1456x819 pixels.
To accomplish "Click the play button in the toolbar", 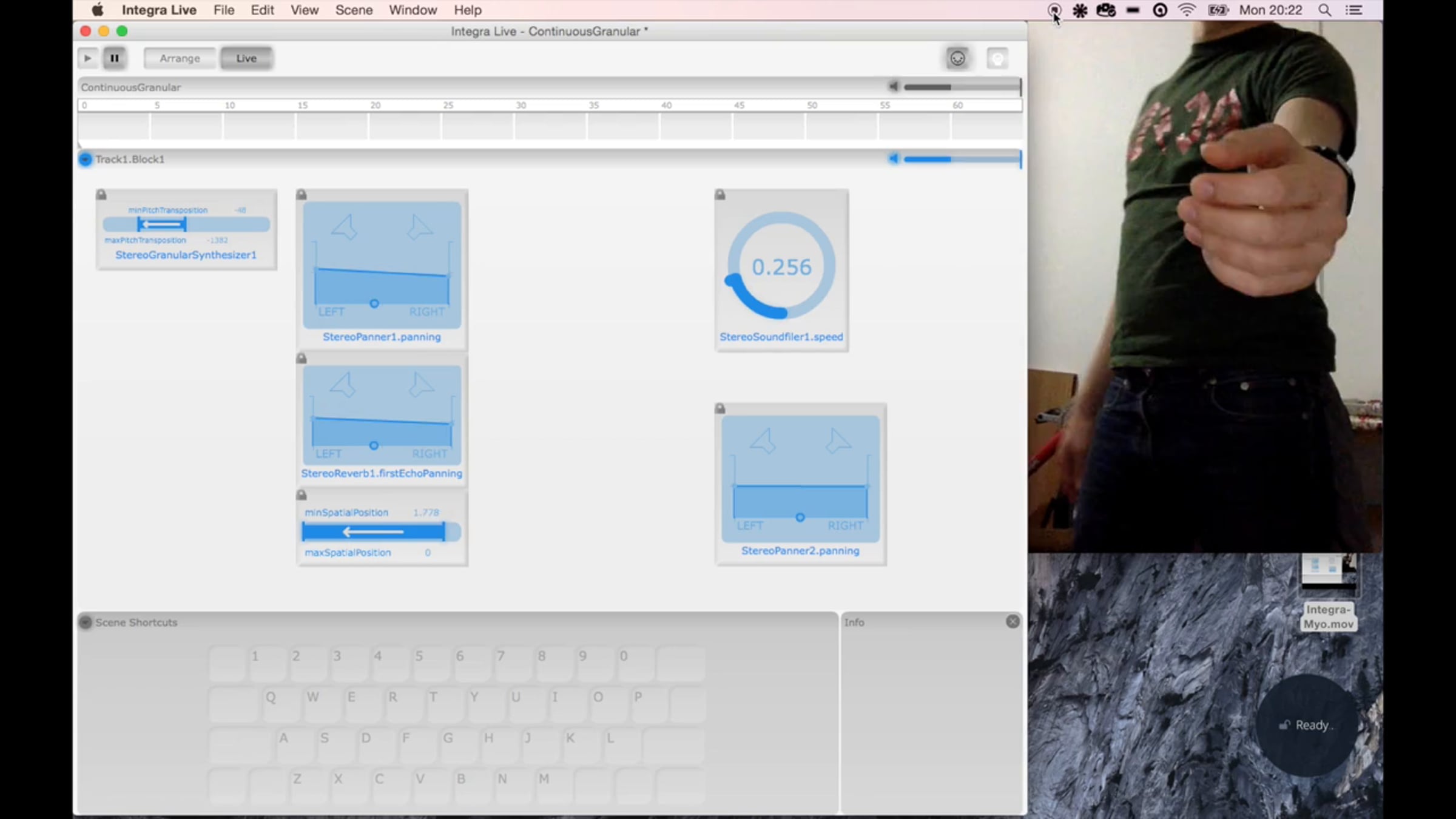I will [87, 58].
